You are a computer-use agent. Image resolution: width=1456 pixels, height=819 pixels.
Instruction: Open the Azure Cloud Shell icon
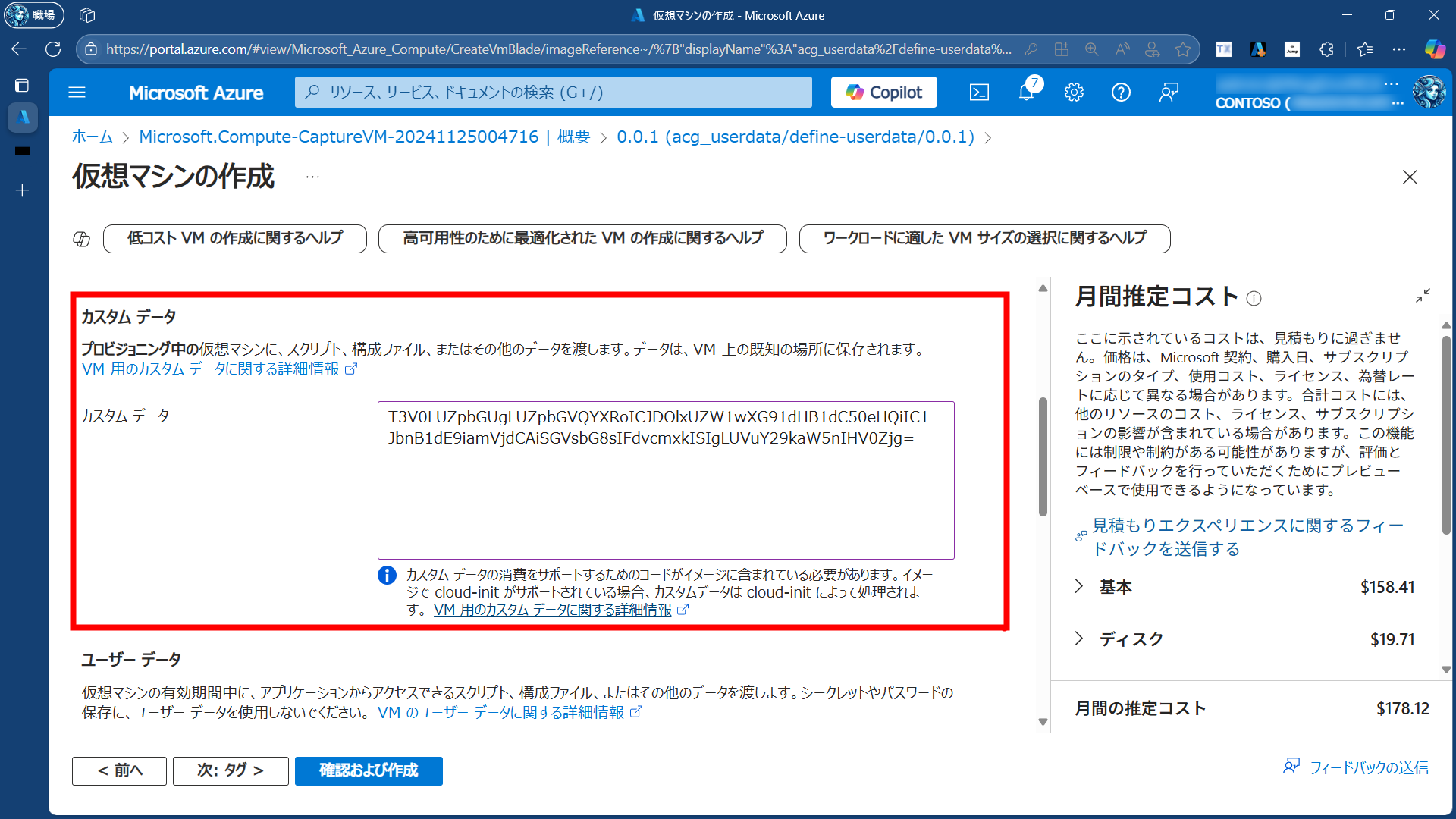point(979,93)
